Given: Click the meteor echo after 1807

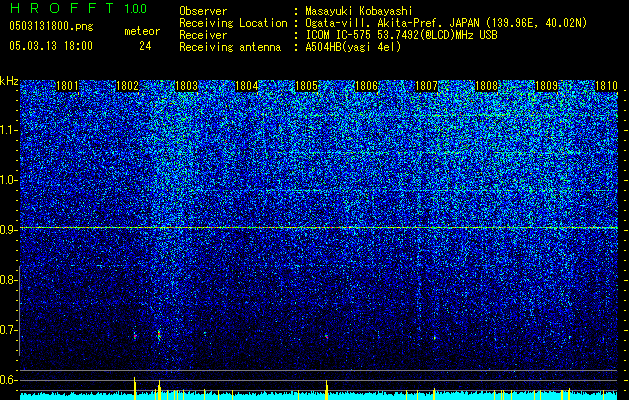Looking at the screenshot, I should [x=434, y=337].
